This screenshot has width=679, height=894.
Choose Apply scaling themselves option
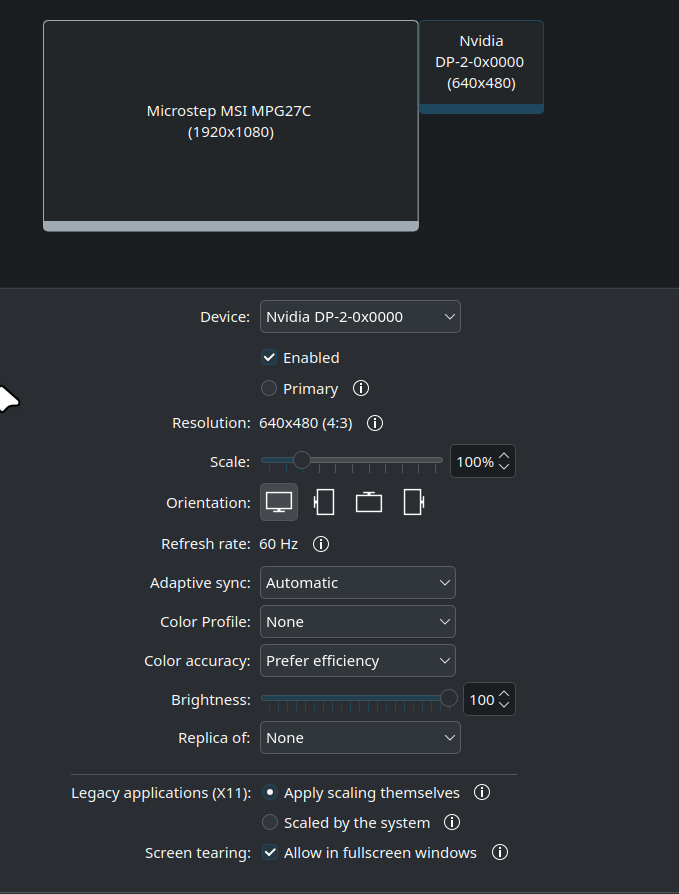point(270,793)
